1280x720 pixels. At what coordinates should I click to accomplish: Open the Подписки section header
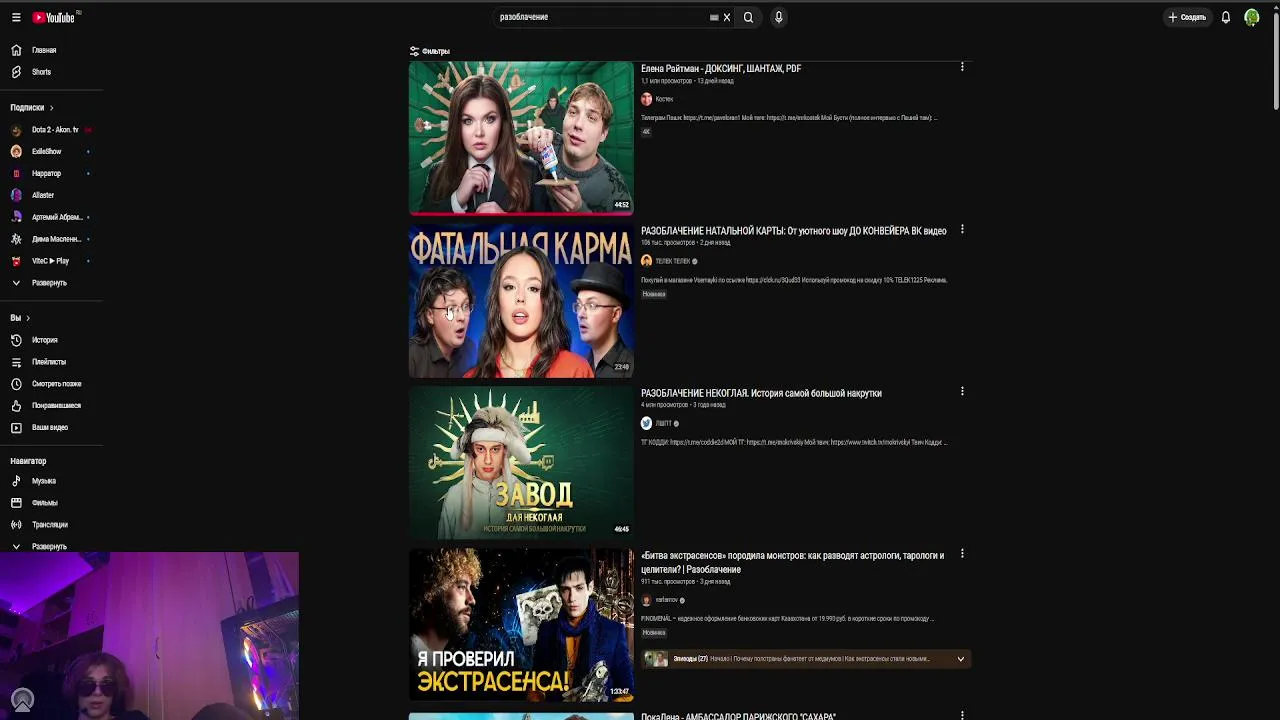(x=32, y=107)
